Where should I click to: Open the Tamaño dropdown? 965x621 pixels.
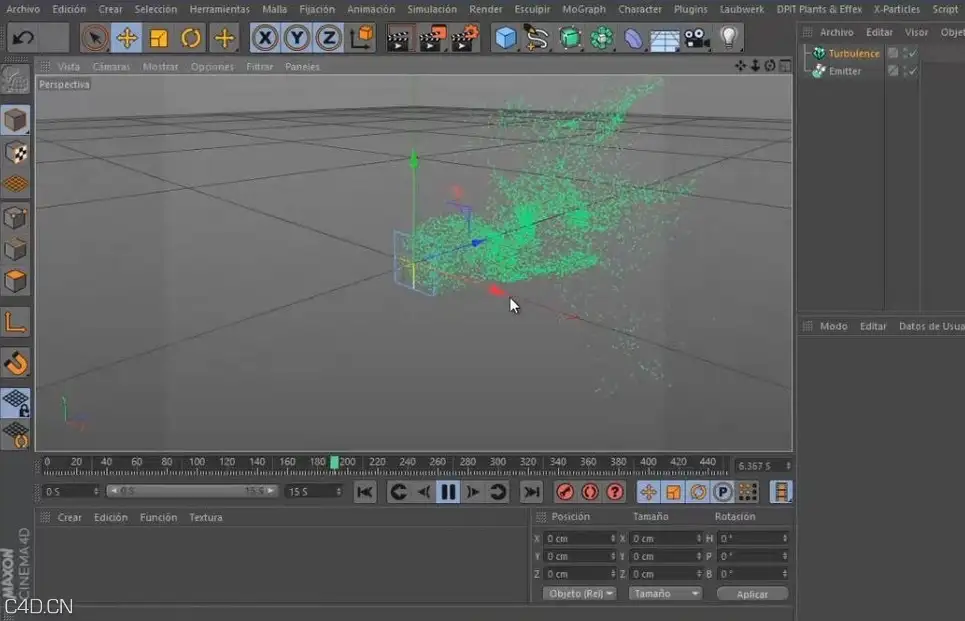[665, 594]
